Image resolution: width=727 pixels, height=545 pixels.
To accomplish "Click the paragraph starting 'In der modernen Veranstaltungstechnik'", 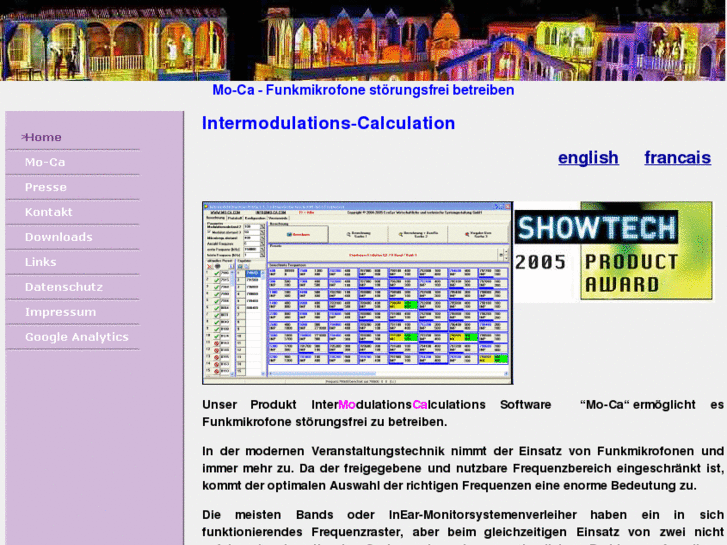I will [463, 468].
